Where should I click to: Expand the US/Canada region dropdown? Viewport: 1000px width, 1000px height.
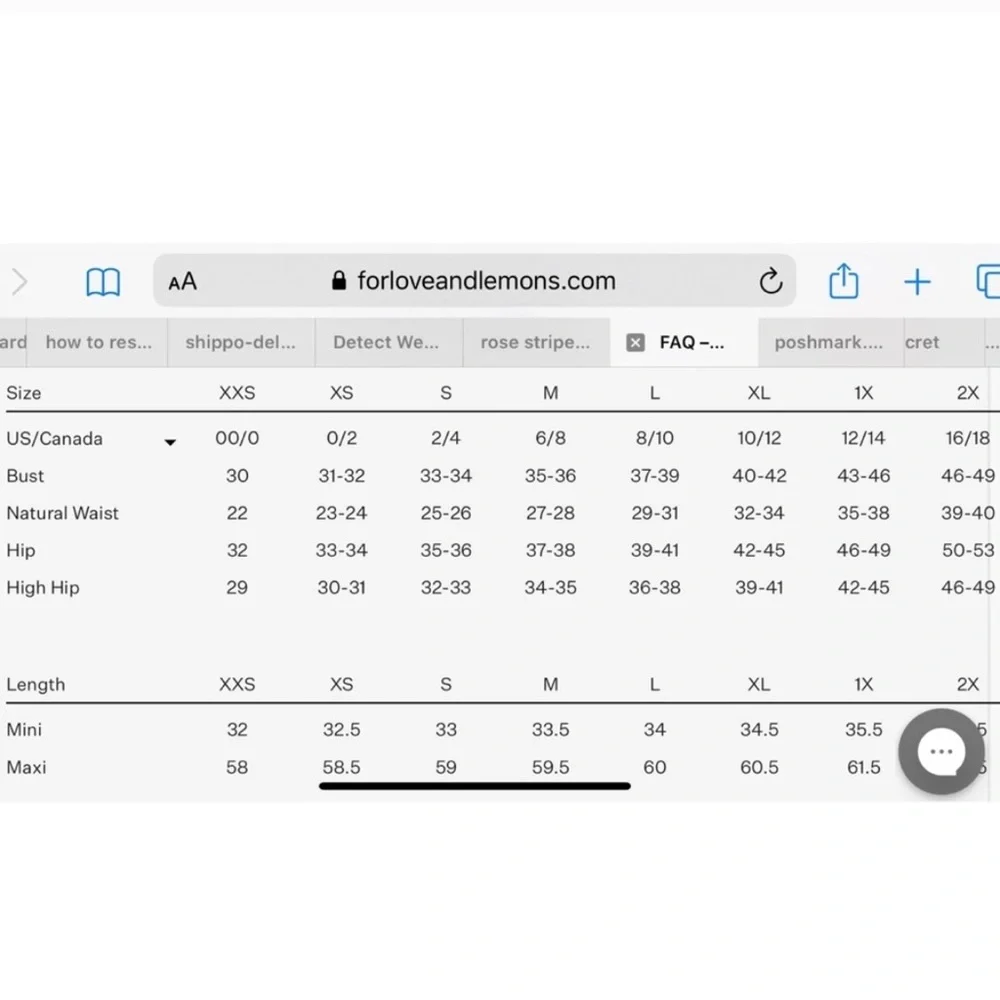point(170,441)
